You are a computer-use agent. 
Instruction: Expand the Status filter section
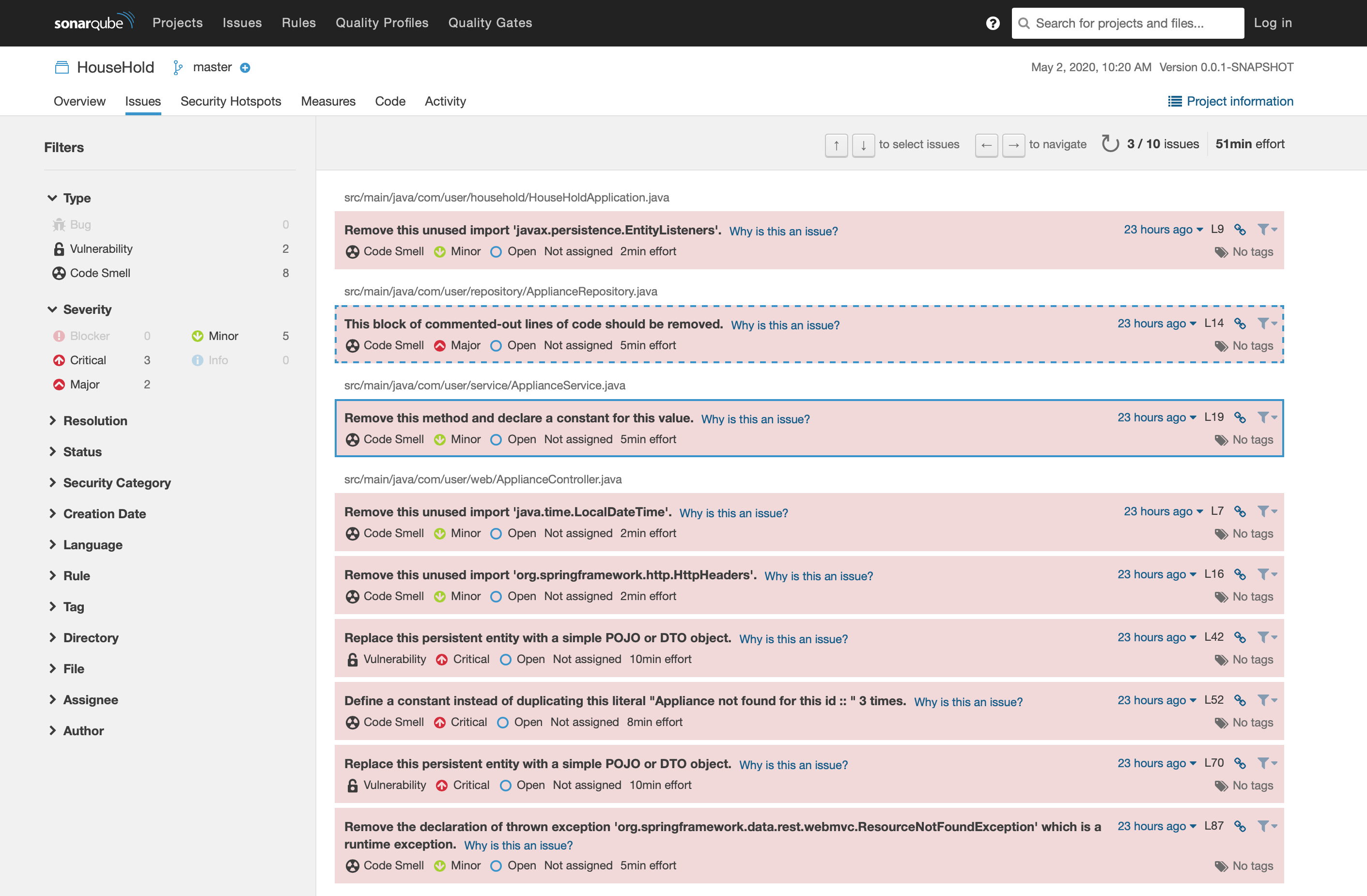point(82,452)
